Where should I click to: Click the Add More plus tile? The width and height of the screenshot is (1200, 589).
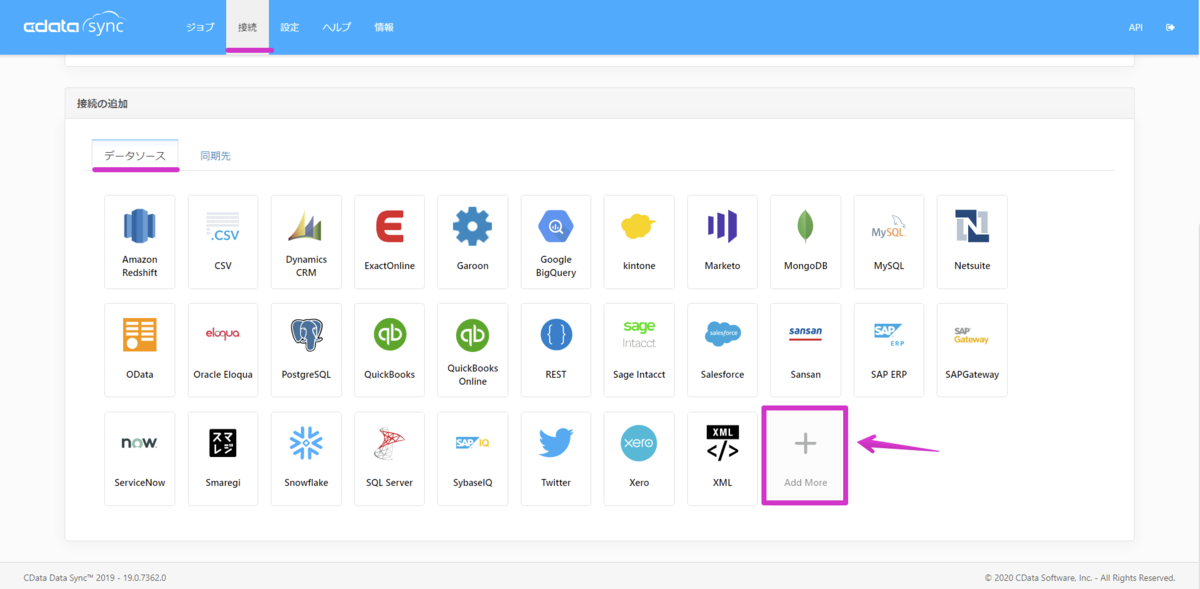[x=805, y=456]
